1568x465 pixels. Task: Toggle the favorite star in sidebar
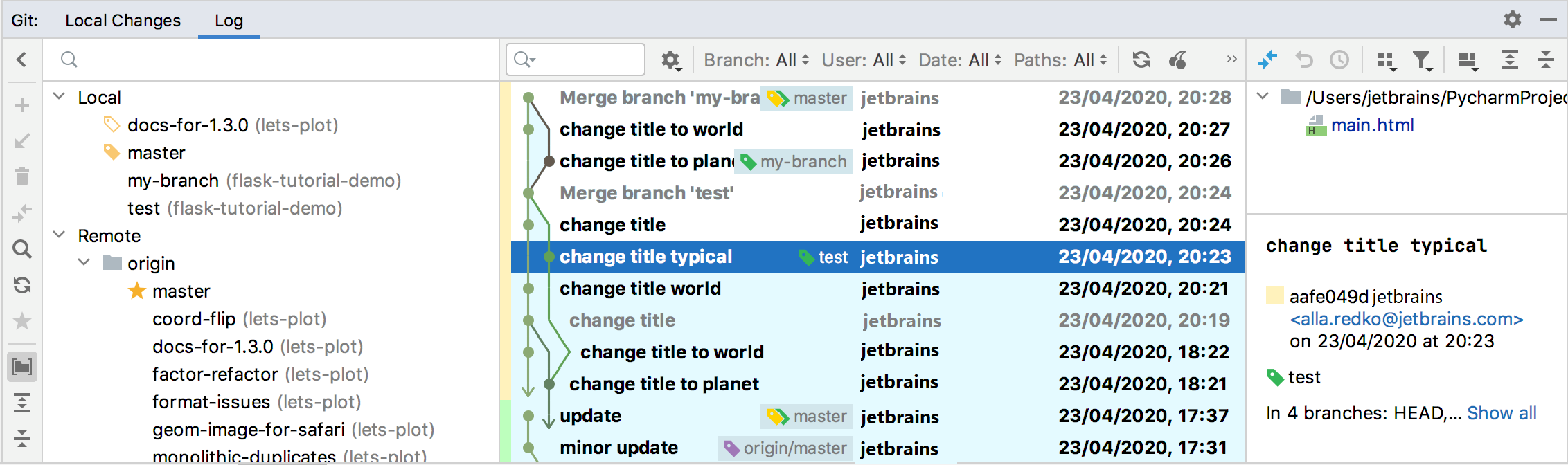click(x=22, y=321)
